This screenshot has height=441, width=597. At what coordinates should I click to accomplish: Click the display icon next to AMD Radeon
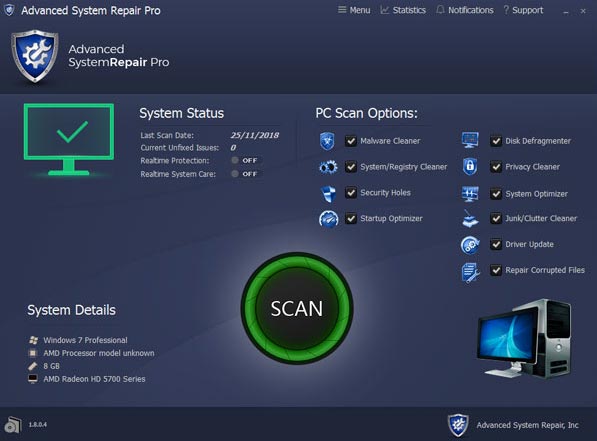[x=33, y=379]
